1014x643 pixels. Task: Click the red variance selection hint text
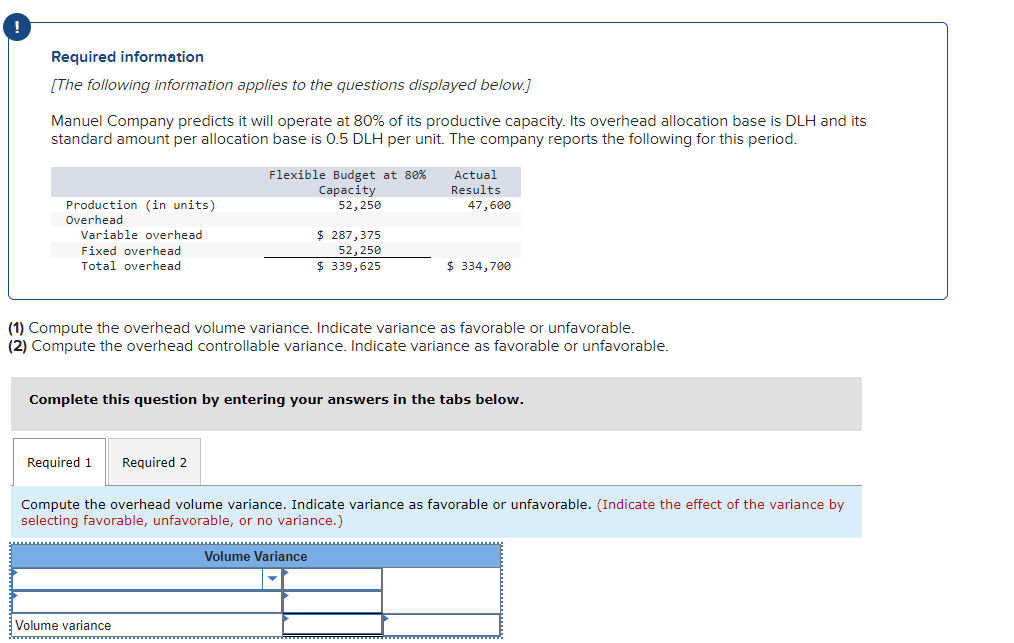coord(432,512)
